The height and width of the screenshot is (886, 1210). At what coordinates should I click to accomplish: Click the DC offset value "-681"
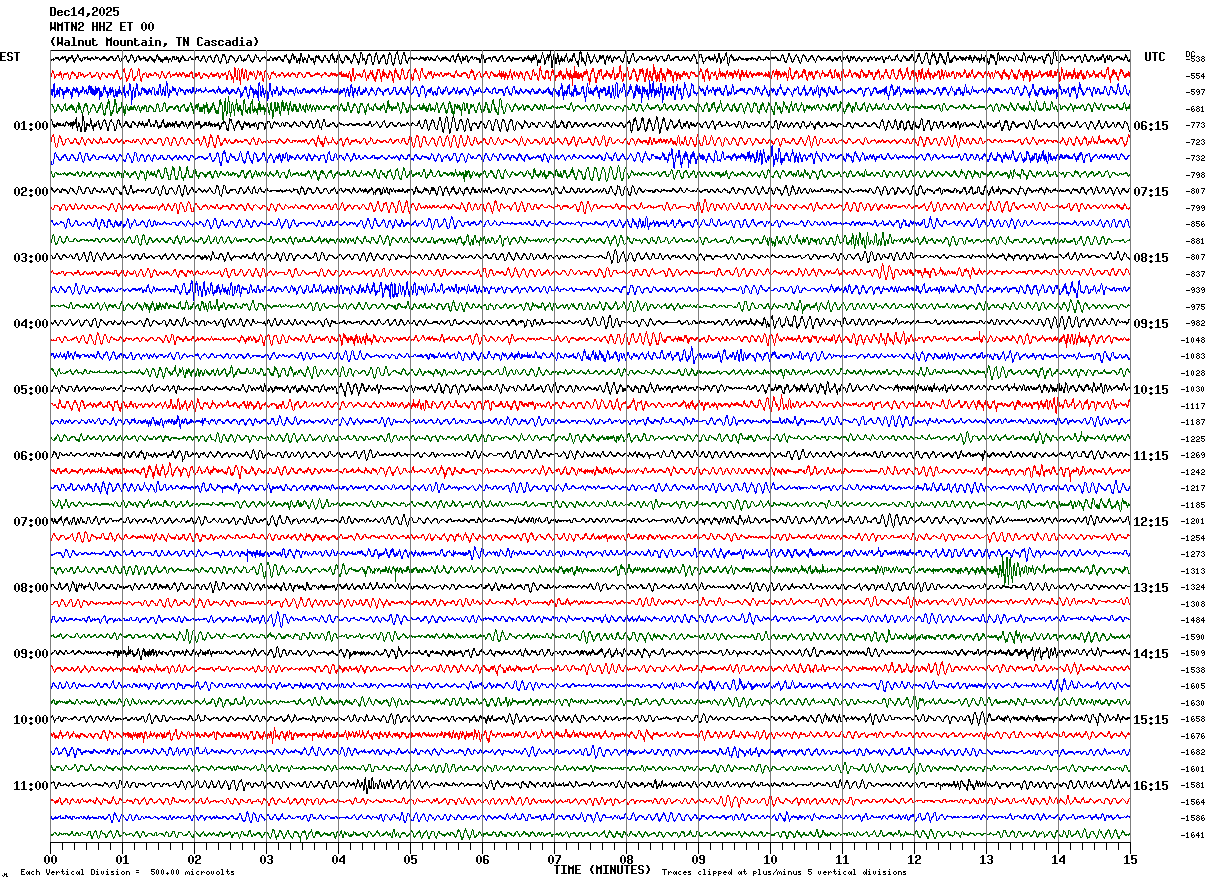(1195, 109)
